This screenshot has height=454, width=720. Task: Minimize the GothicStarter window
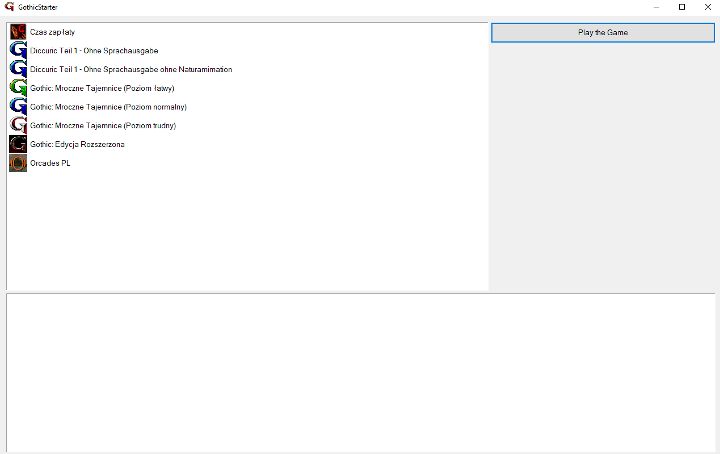pos(656,7)
